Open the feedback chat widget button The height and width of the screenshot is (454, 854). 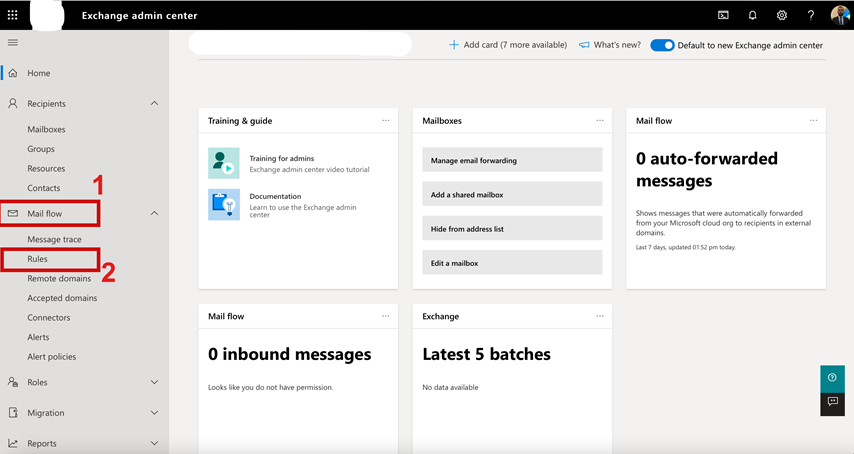click(x=832, y=402)
